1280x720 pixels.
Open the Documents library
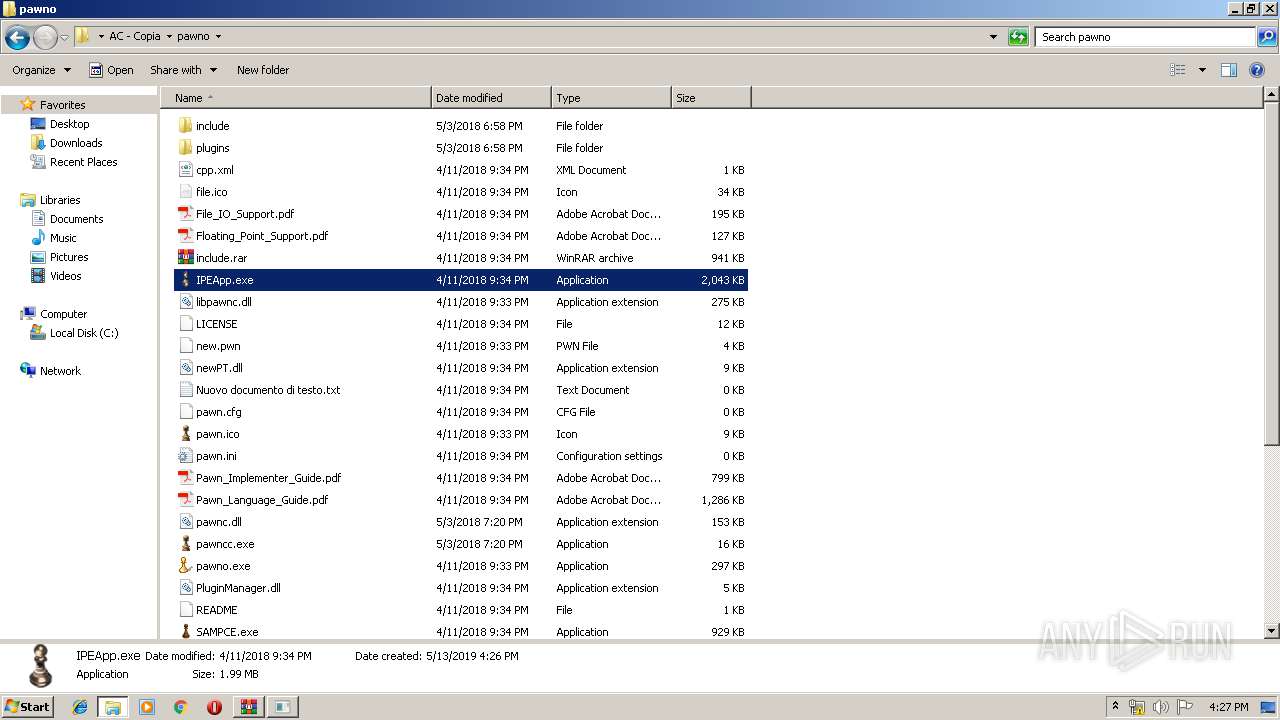76,219
